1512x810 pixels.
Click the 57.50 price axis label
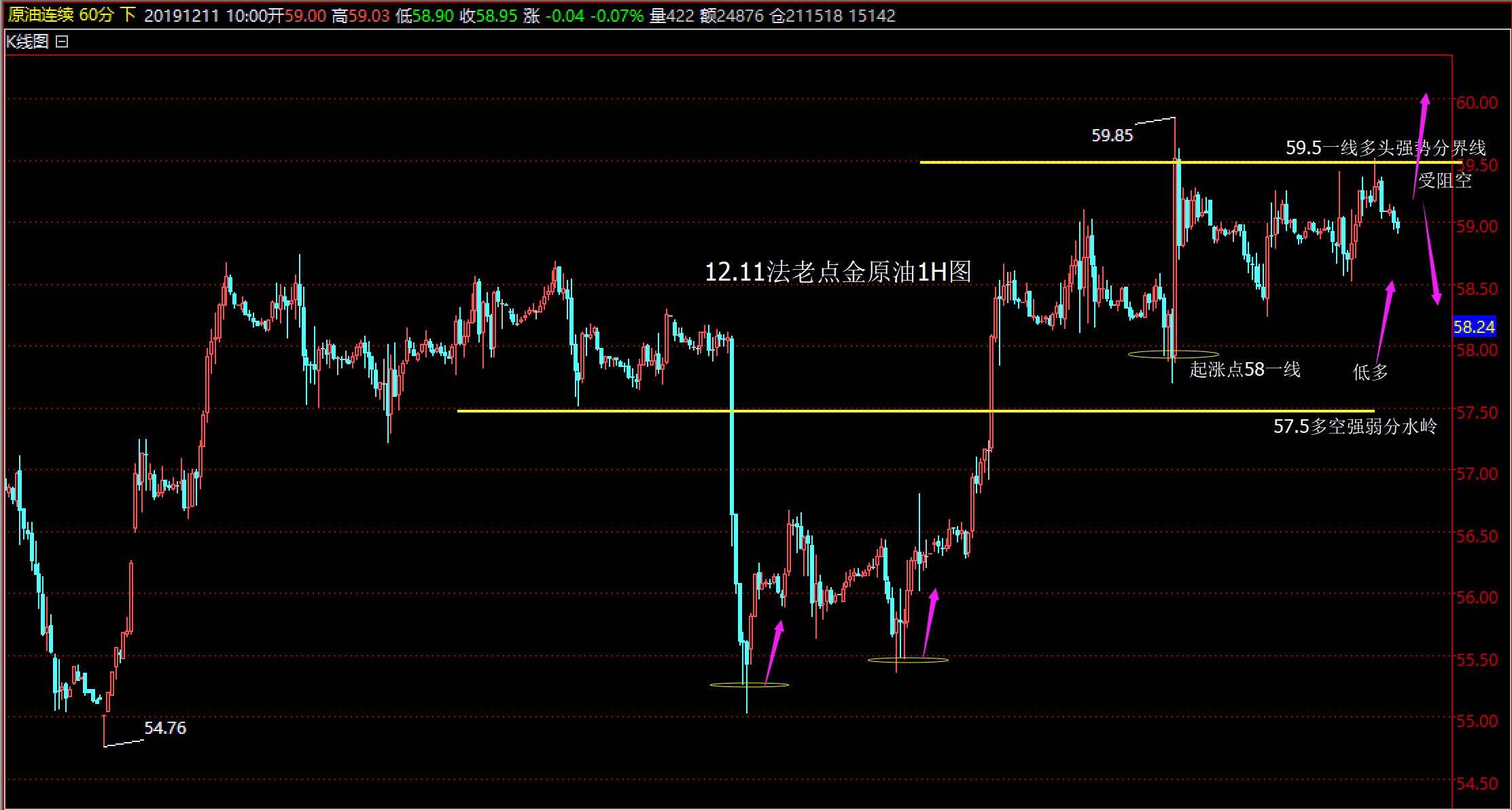pos(1477,412)
